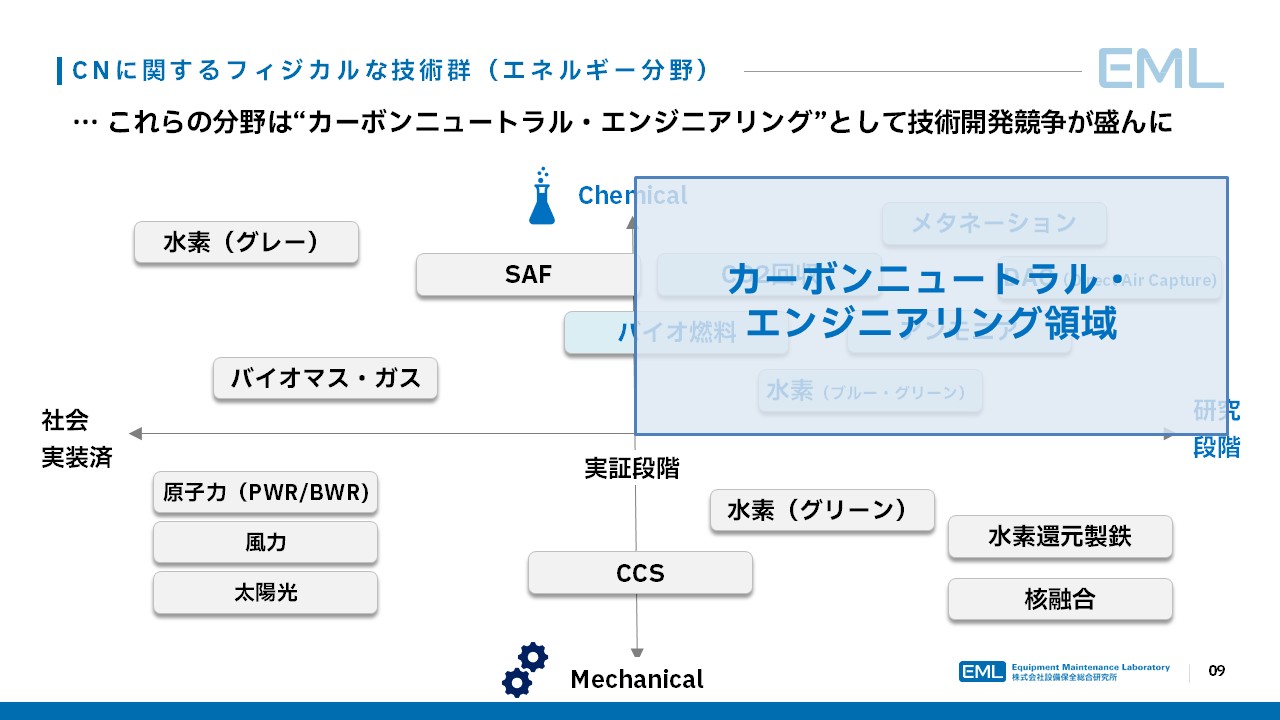
Task: Click the chemical flask icon
Action: tap(541, 197)
